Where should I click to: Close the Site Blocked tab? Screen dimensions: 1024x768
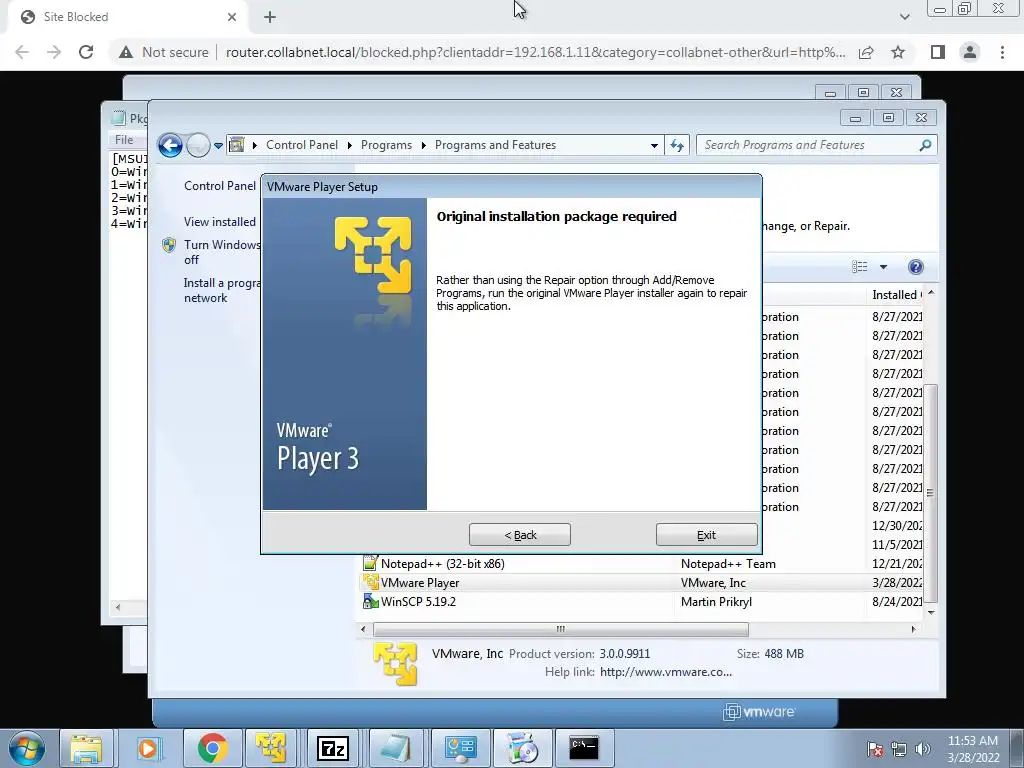click(232, 17)
